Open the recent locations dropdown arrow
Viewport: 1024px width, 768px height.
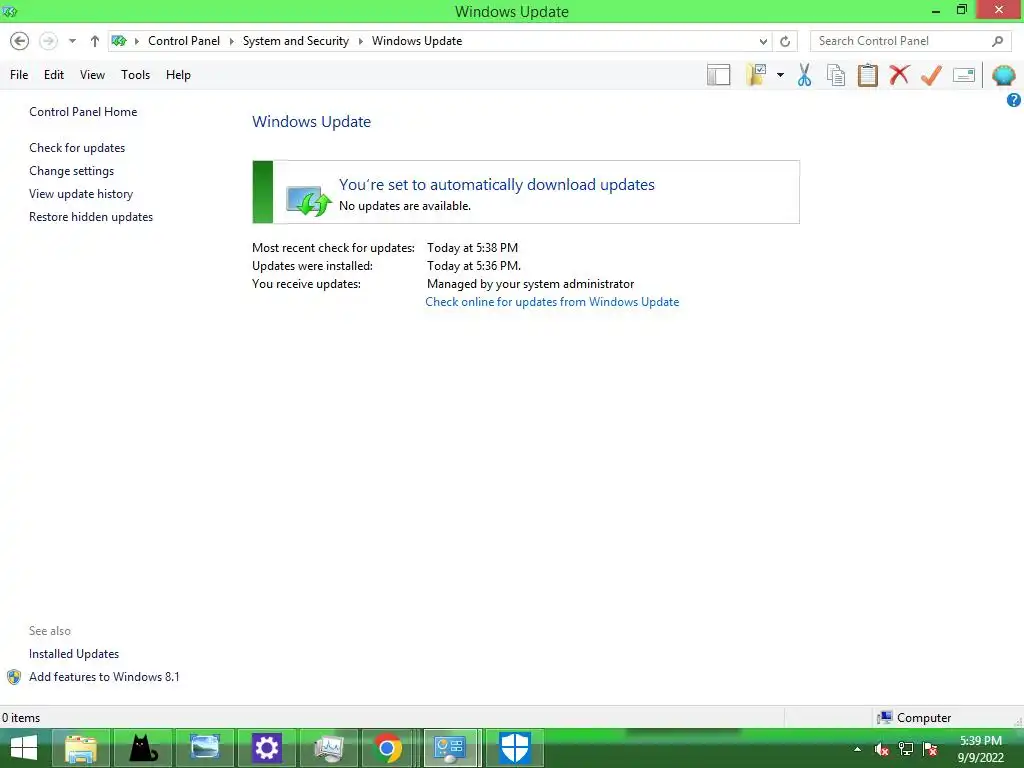pos(72,41)
